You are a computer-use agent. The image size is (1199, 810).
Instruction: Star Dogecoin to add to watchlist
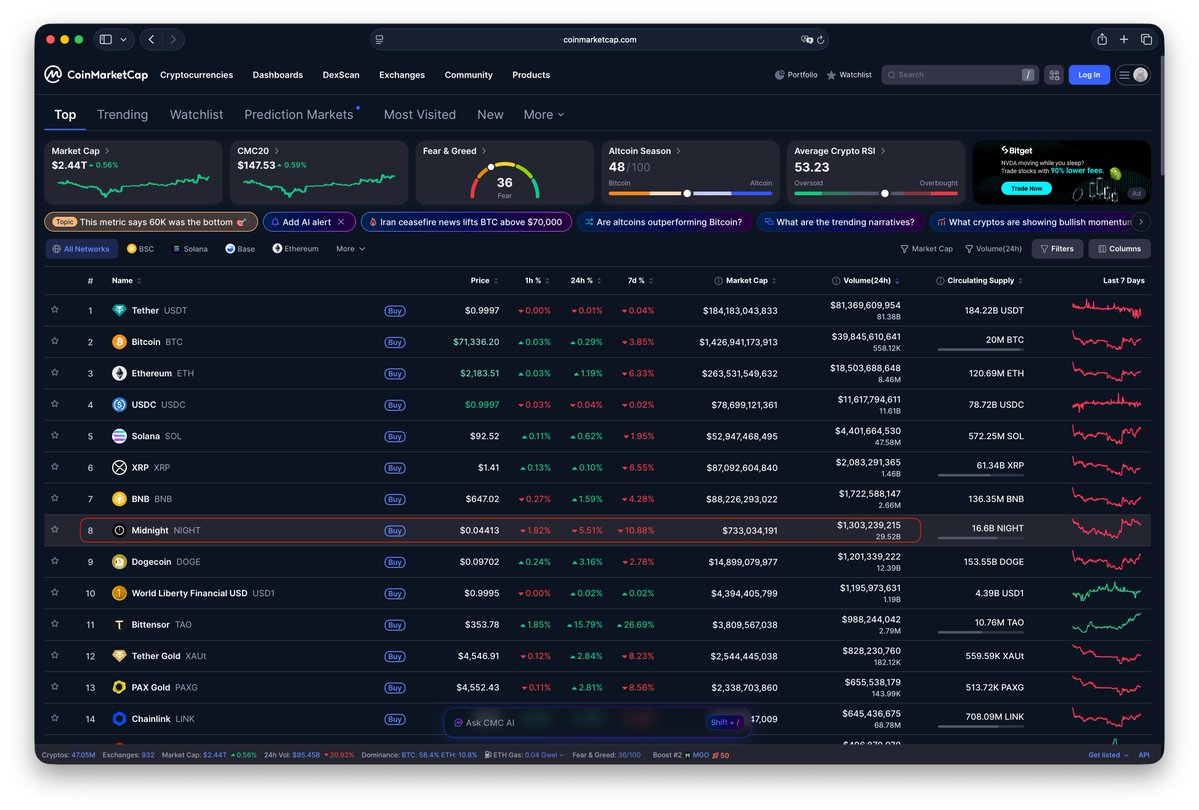pos(55,561)
